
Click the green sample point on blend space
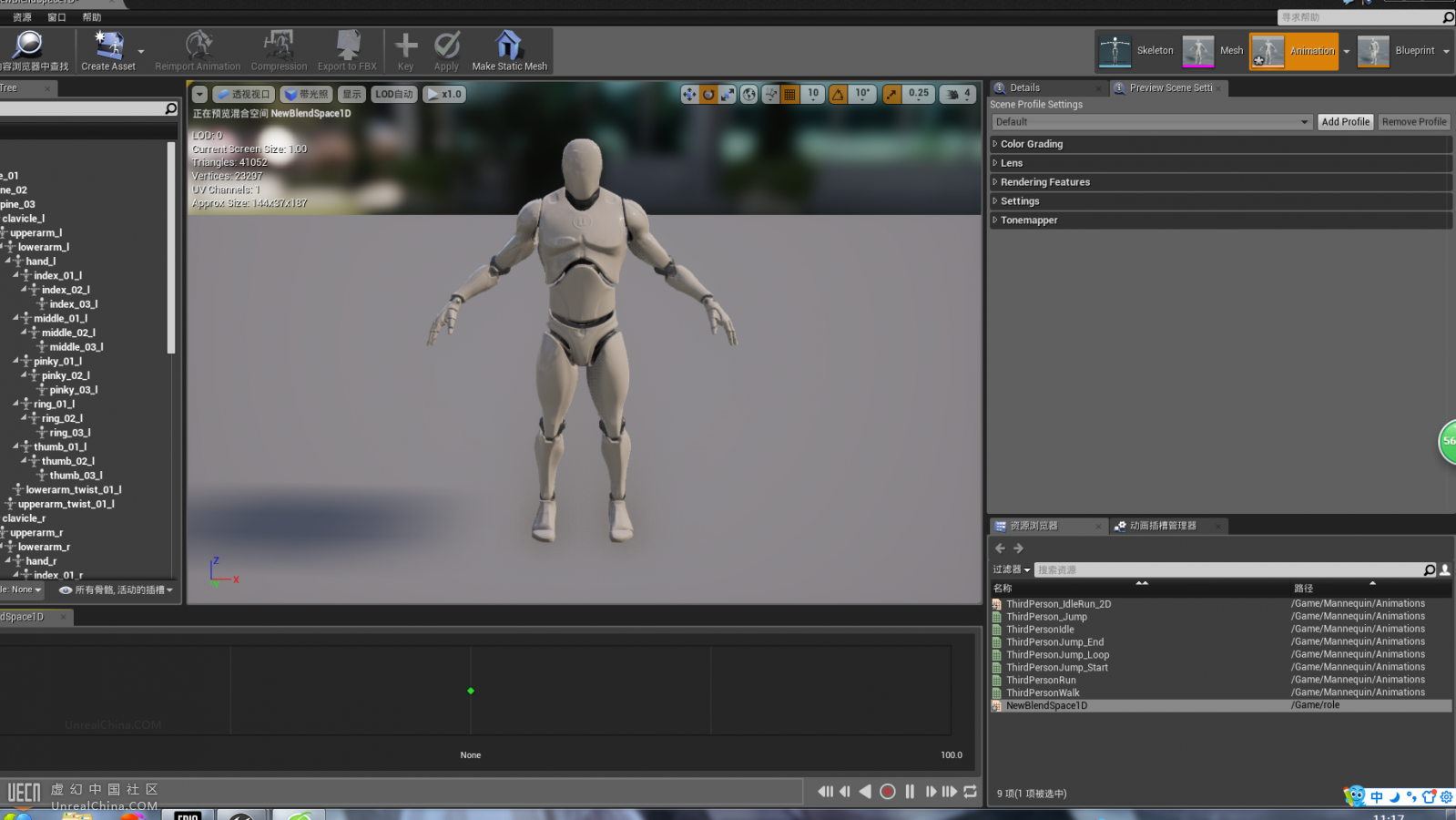coord(471,691)
